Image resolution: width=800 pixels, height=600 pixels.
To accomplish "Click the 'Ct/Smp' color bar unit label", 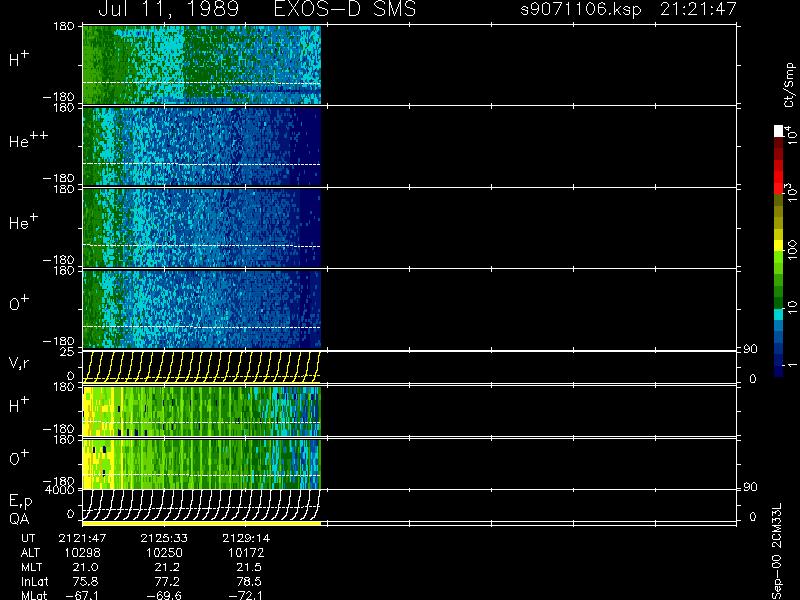I will tap(789, 85).
